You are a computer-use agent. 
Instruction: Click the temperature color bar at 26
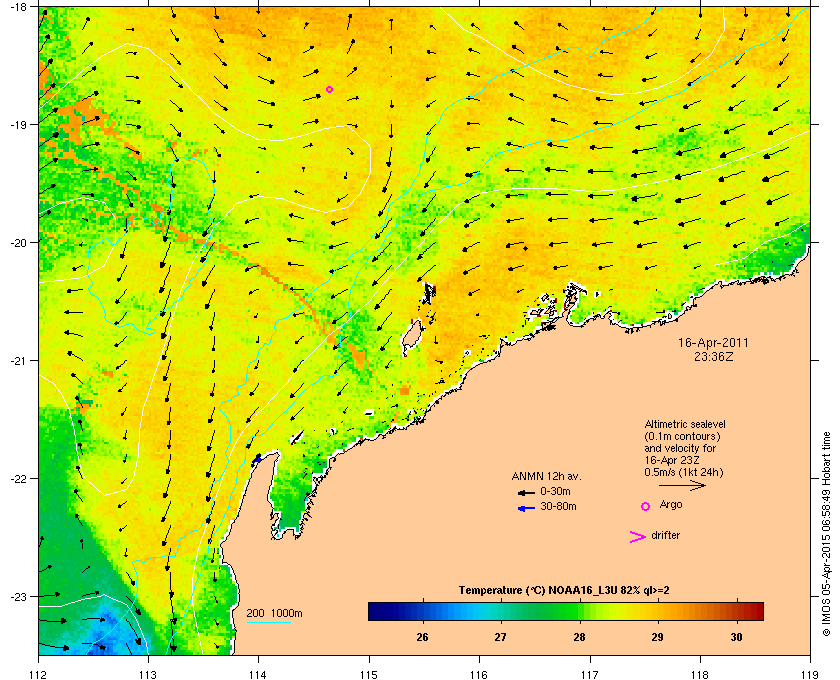(x=423, y=611)
